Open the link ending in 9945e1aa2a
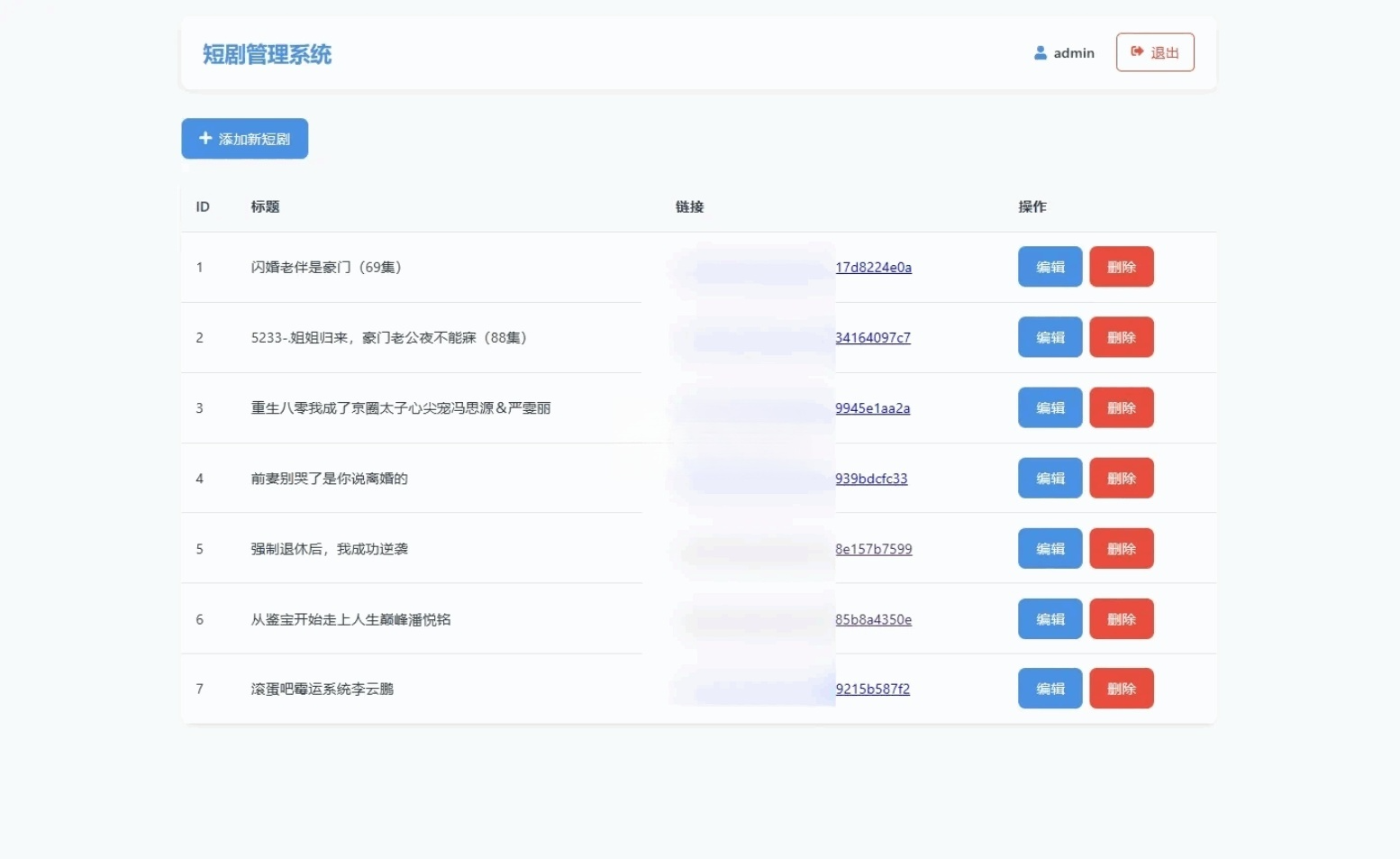 (873, 407)
